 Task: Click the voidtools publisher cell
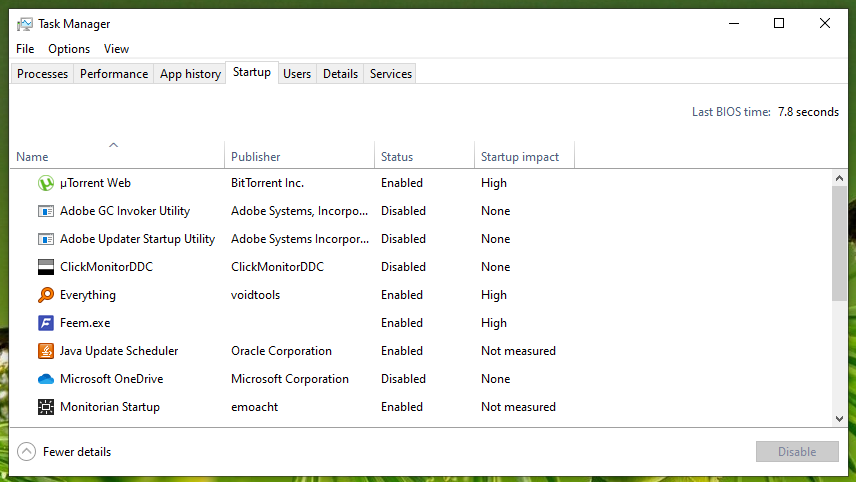coord(255,295)
